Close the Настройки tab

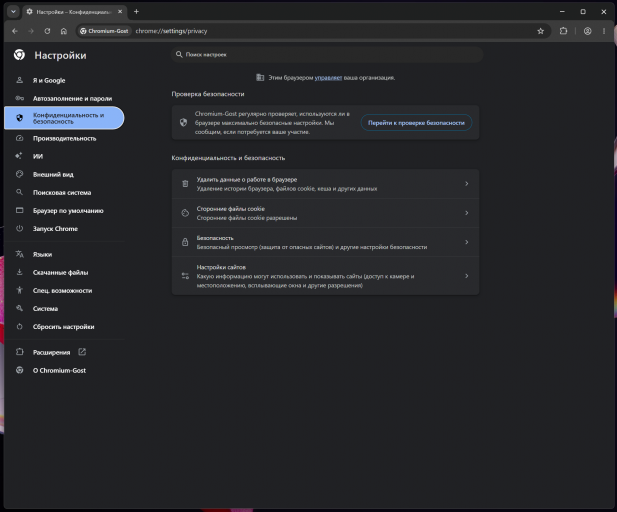click(x=120, y=12)
